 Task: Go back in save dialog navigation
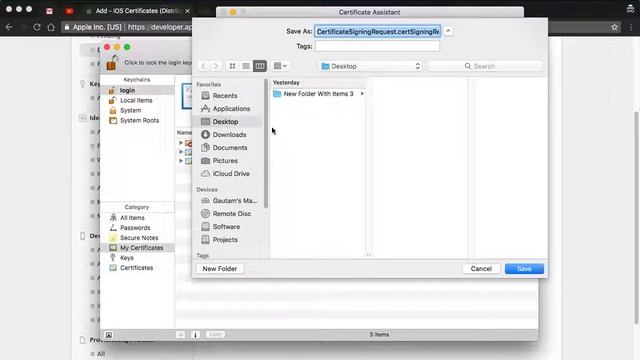point(204,66)
